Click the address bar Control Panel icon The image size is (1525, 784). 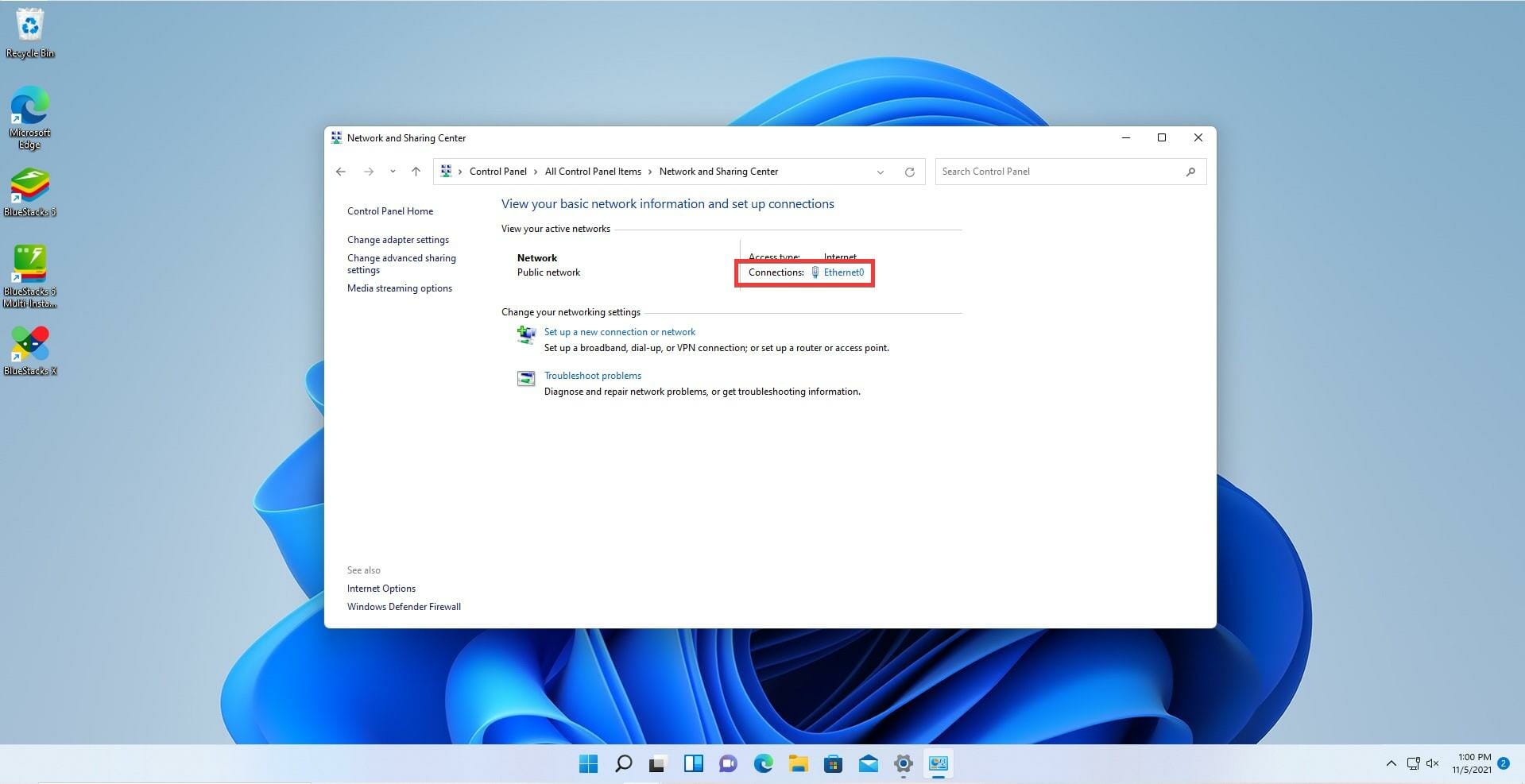(x=446, y=172)
